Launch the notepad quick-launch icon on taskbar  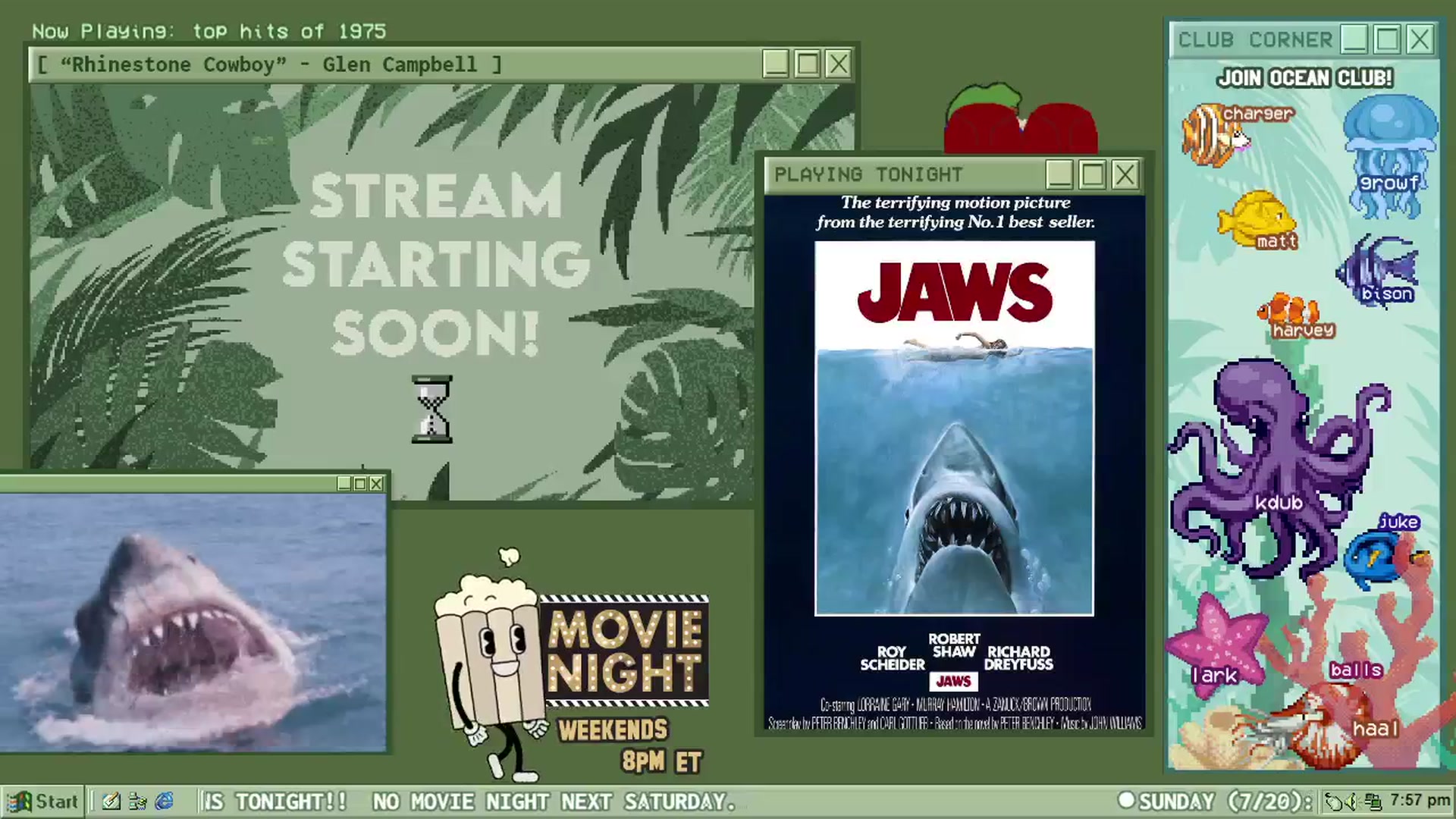(x=111, y=802)
